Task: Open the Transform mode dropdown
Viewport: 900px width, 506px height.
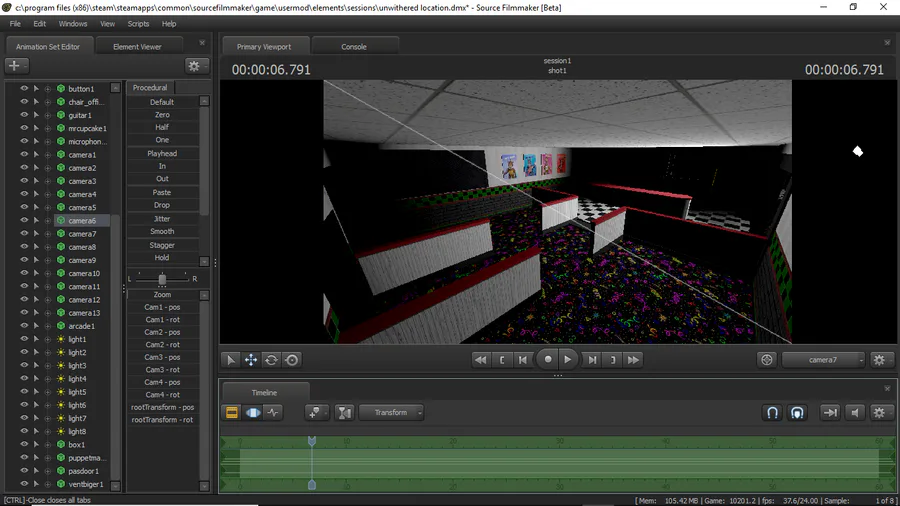Action: 391,412
